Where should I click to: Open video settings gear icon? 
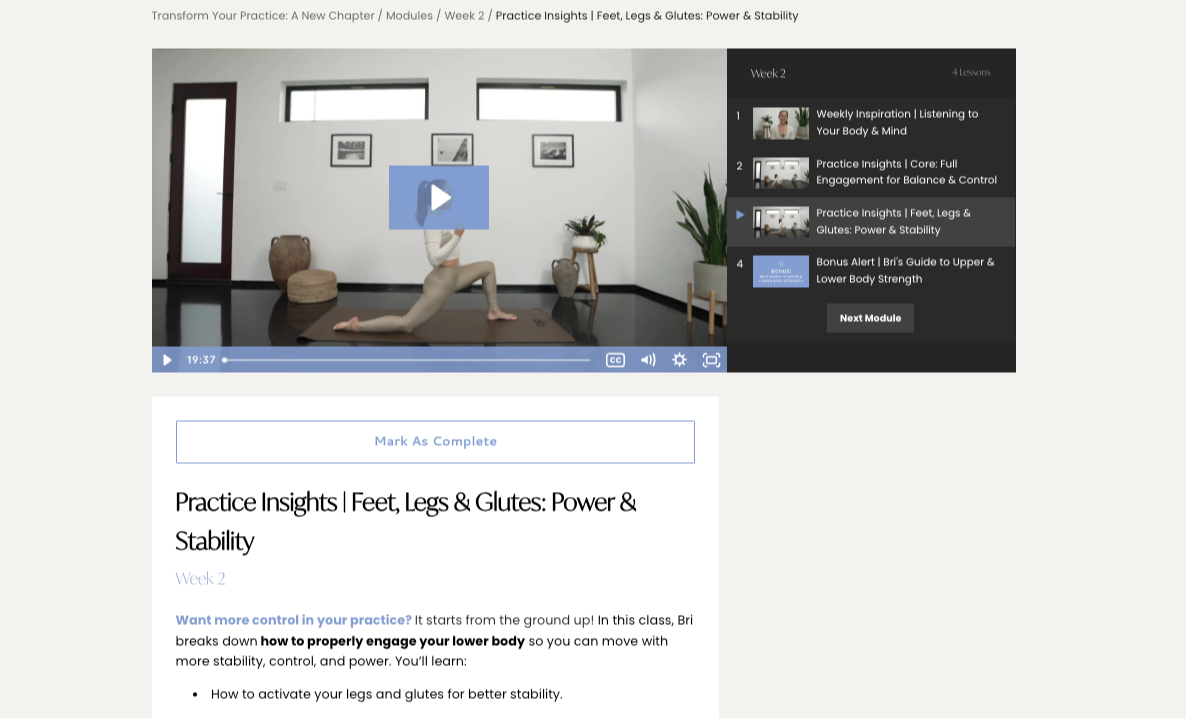point(679,360)
